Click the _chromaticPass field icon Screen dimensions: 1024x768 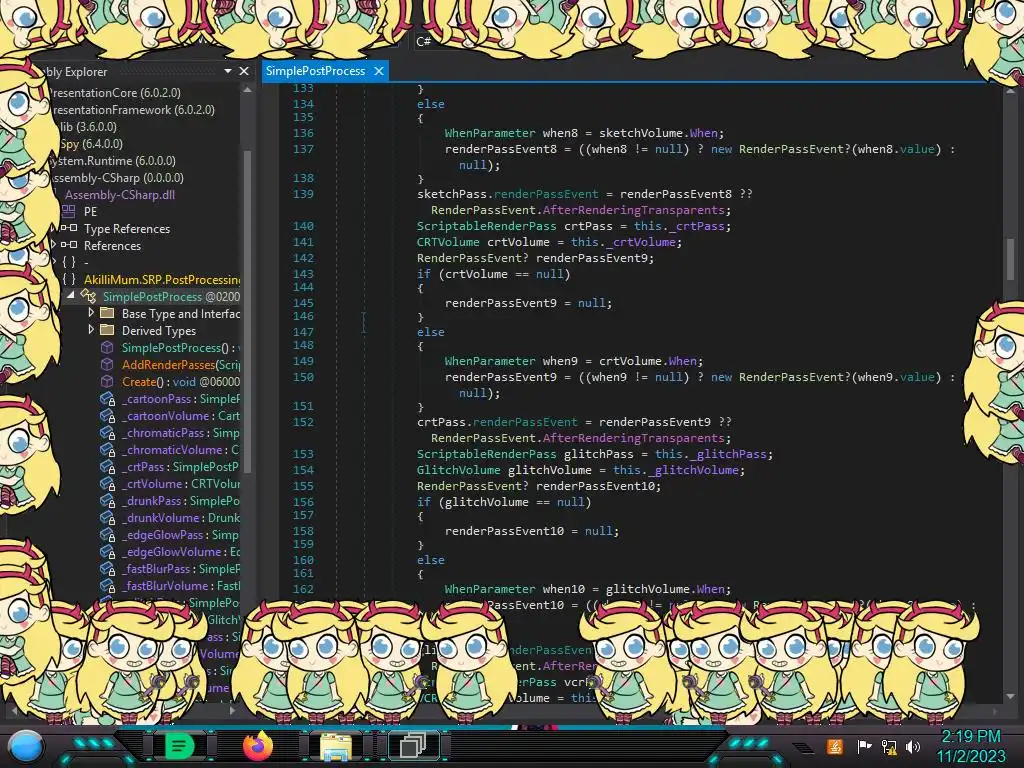(107, 432)
